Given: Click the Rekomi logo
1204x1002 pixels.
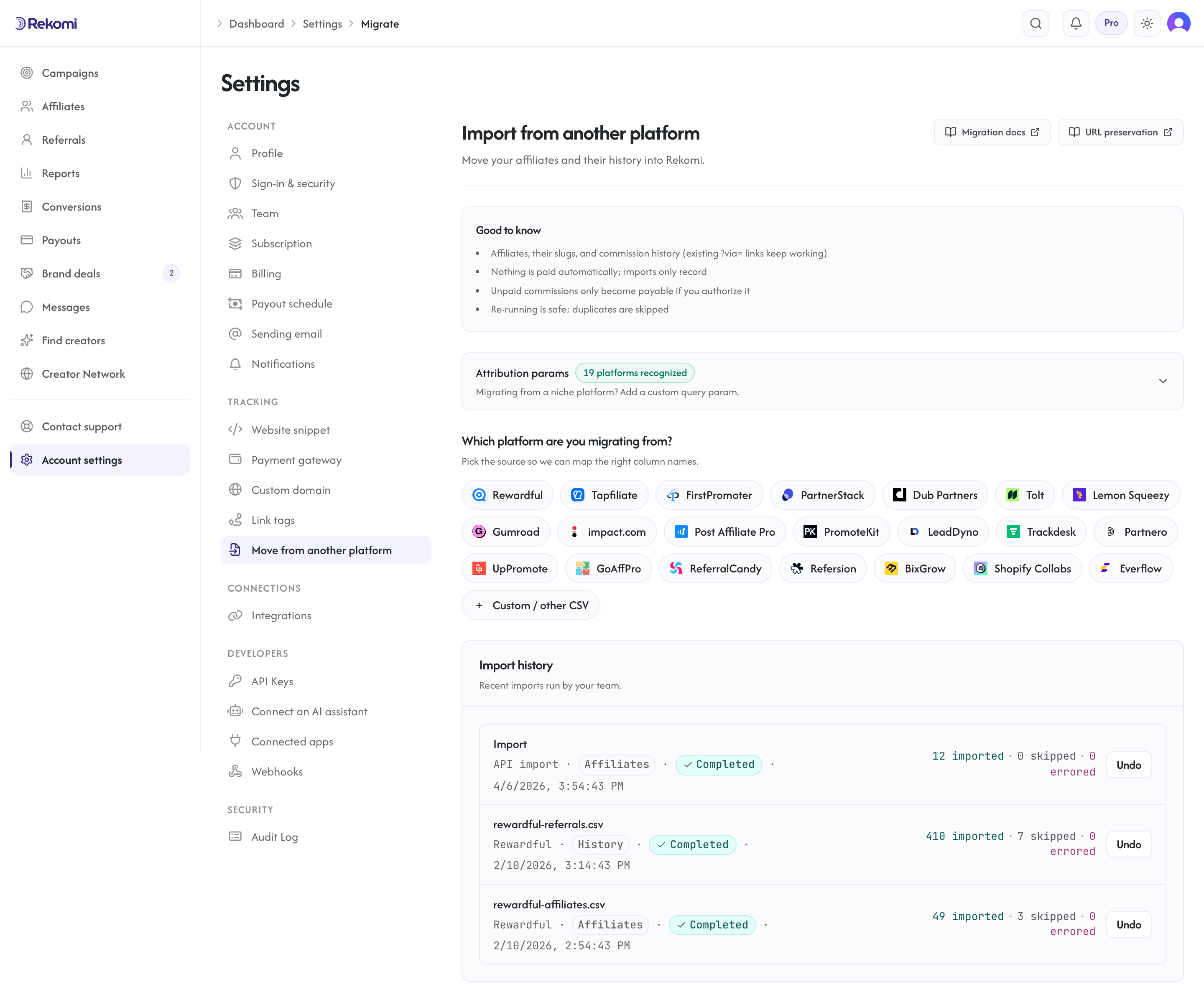Looking at the screenshot, I should 46,23.
